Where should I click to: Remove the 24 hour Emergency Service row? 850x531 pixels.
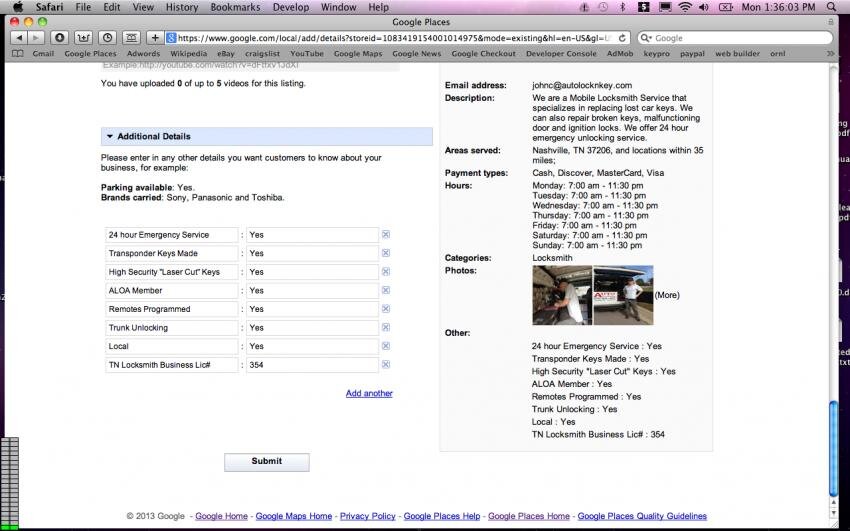pos(386,235)
